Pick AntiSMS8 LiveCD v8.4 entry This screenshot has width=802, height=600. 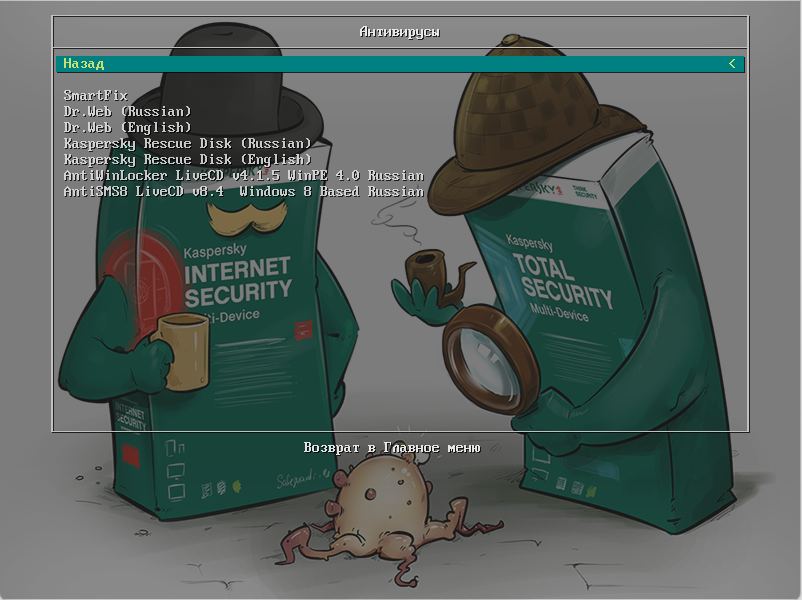click(243, 191)
